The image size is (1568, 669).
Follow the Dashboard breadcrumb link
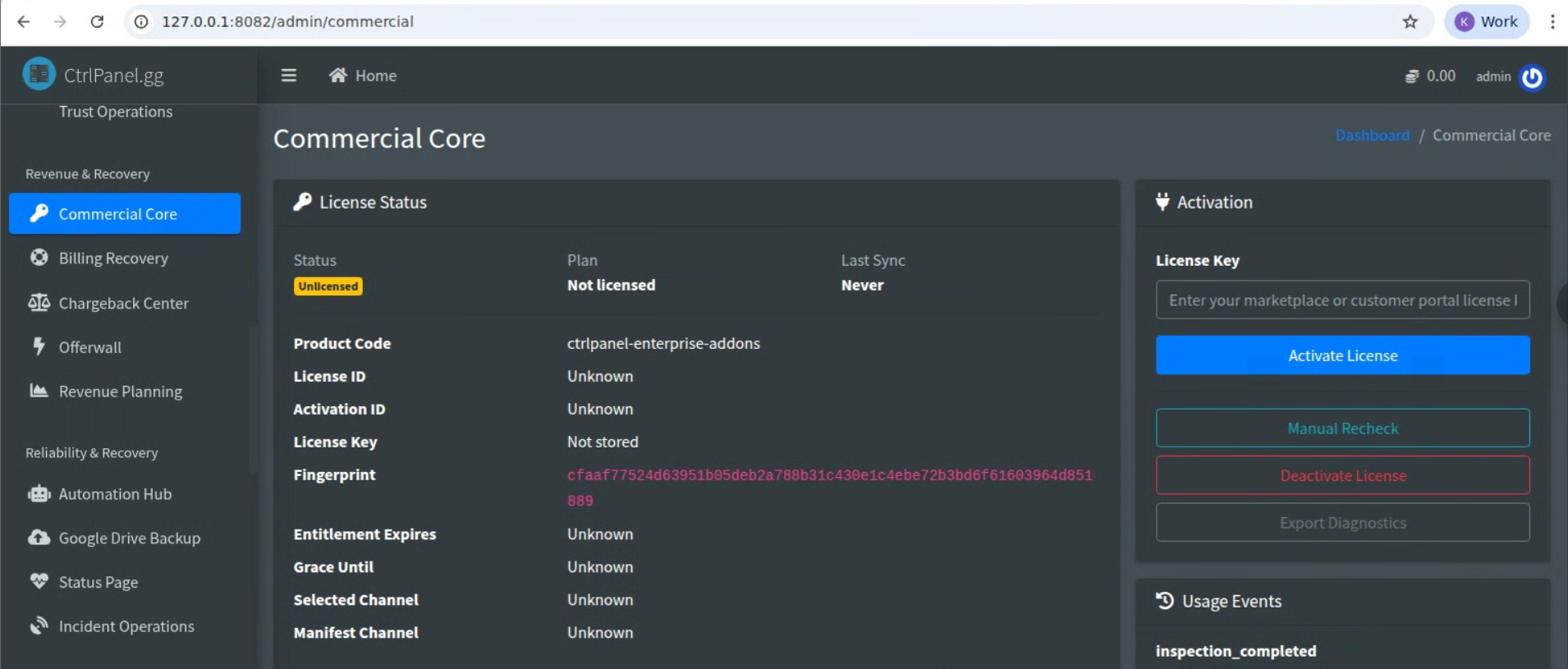coord(1373,135)
